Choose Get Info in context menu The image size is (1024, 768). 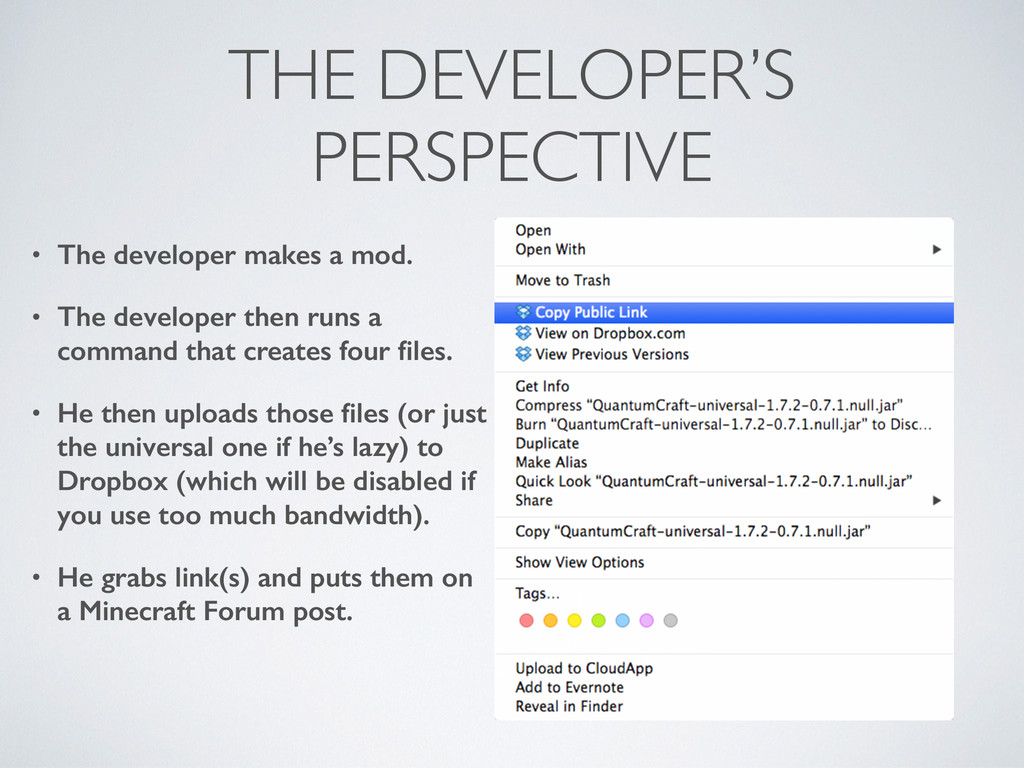tap(724, 386)
